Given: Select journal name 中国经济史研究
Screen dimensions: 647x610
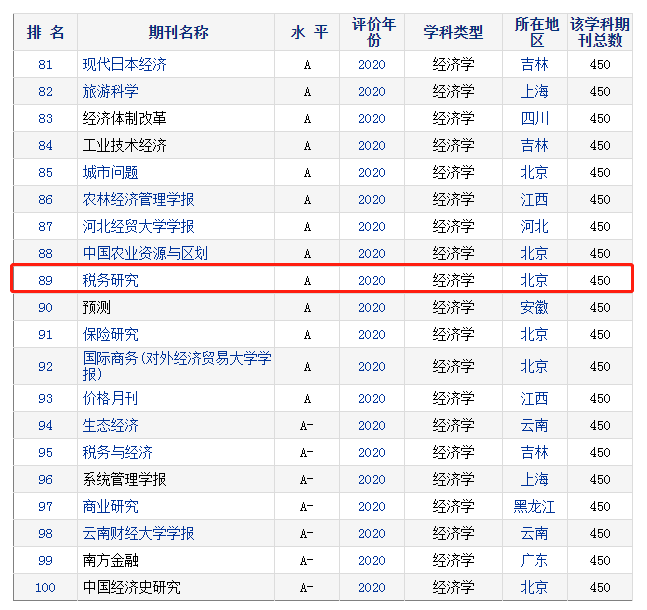Looking at the screenshot, I should [x=132, y=587].
